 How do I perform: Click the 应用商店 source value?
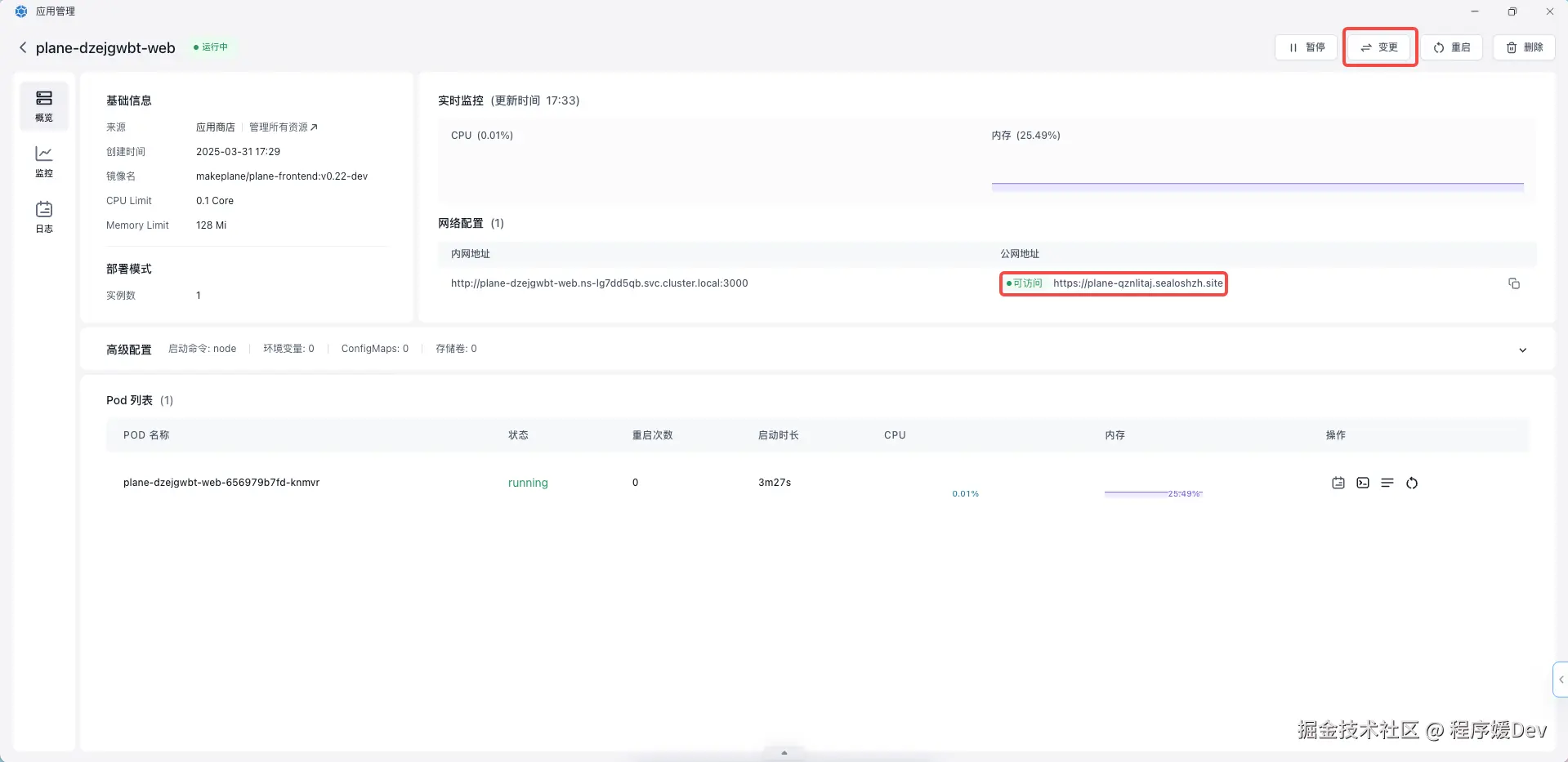[x=216, y=127]
